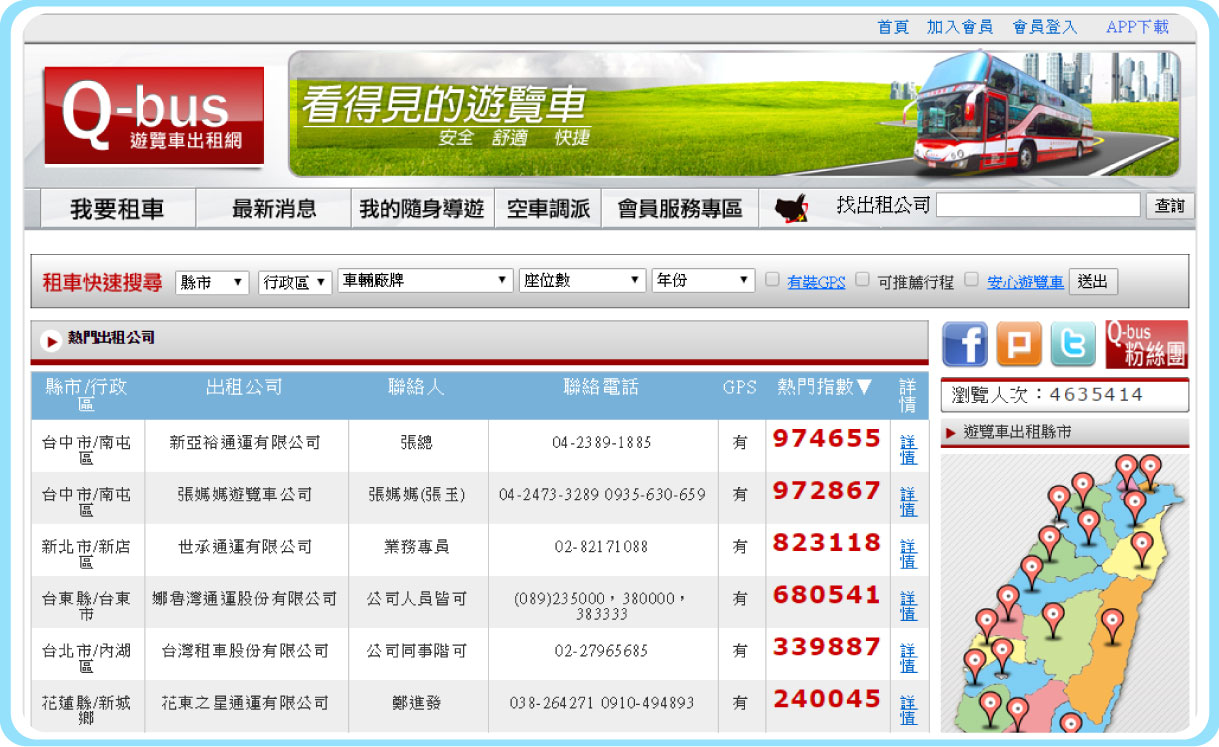Open 詳情 for 娜魯灣通運股份有限公司
Screen dimensions: 1219x747
point(908,605)
